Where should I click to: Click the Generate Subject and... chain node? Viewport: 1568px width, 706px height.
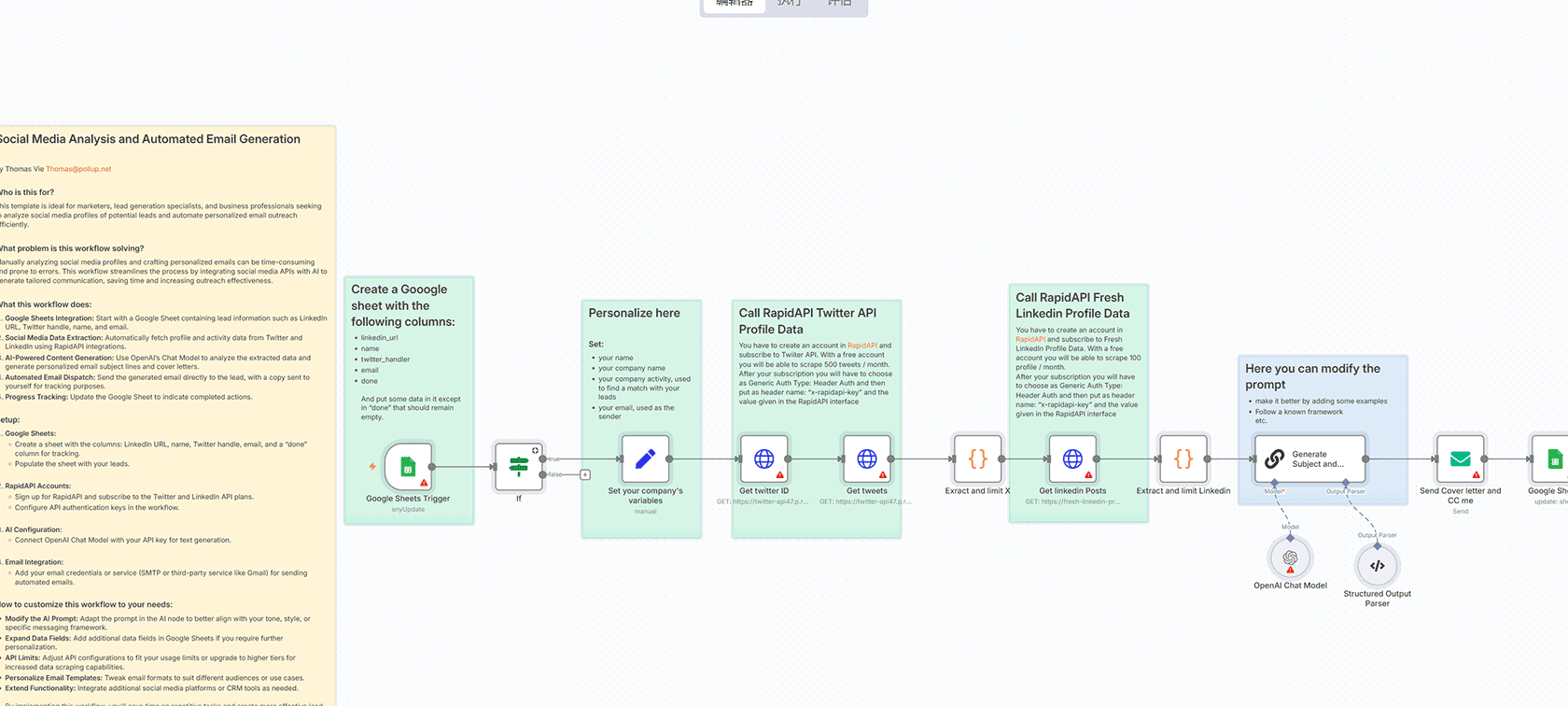[1309, 459]
